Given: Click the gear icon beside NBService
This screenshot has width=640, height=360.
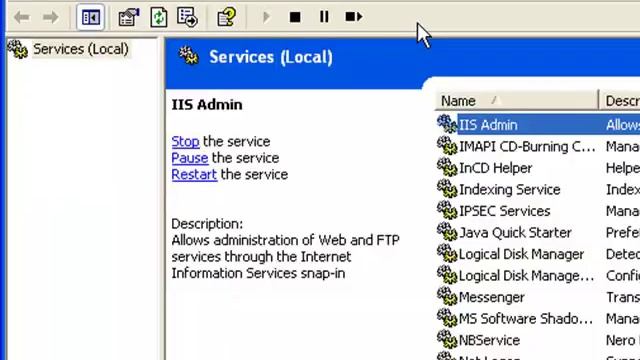Looking at the screenshot, I should point(447,339).
